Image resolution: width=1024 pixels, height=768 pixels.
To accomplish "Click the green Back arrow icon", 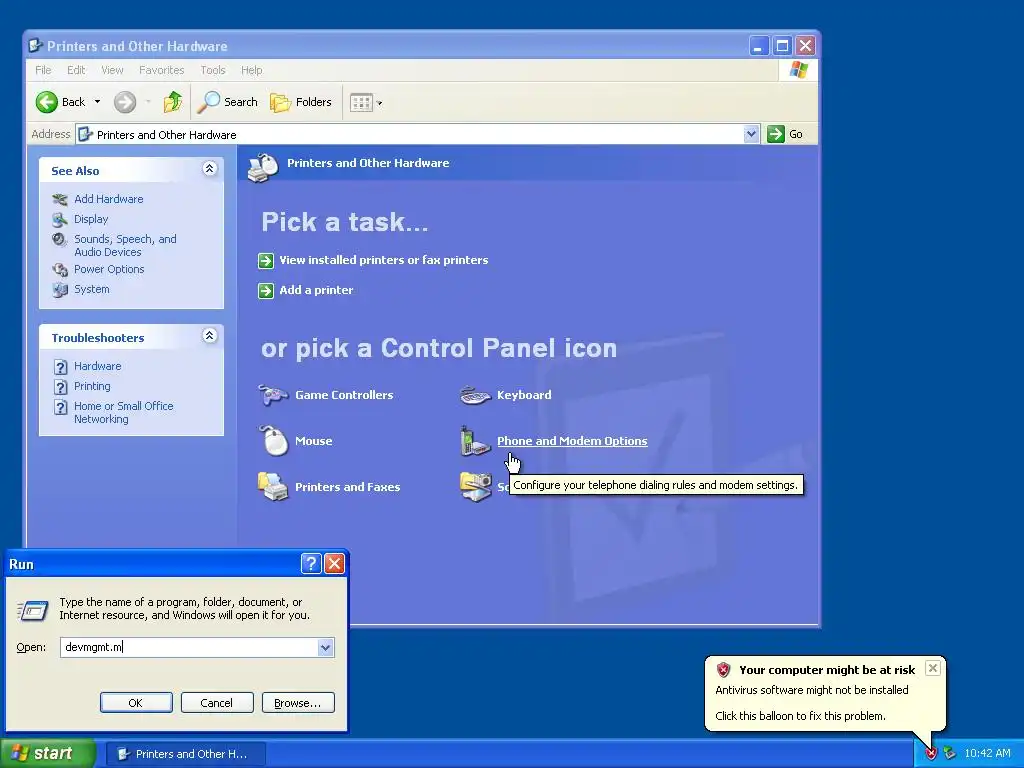I will [x=47, y=102].
